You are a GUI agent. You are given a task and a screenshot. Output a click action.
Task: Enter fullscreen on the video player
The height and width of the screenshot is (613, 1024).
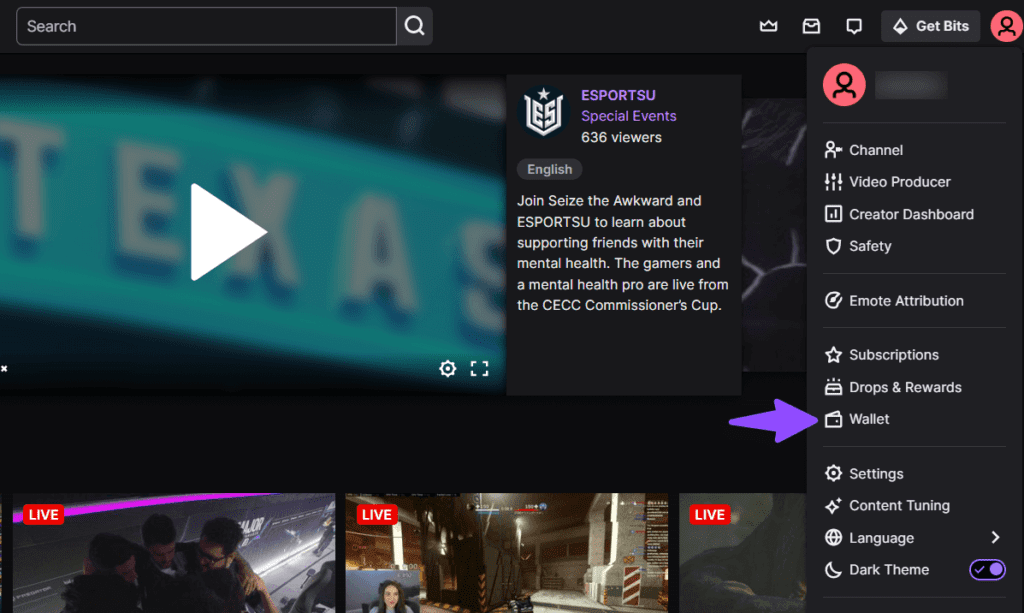click(x=479, y=368)
